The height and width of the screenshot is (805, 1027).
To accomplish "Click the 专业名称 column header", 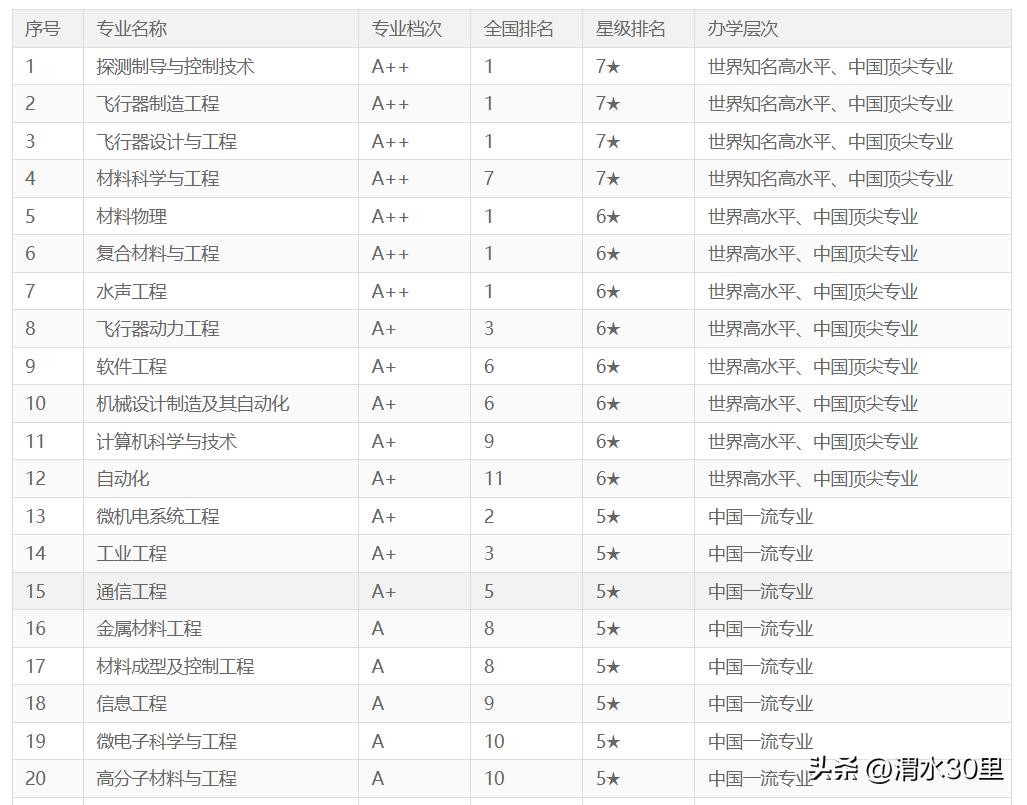I will (x=131, y=29).
